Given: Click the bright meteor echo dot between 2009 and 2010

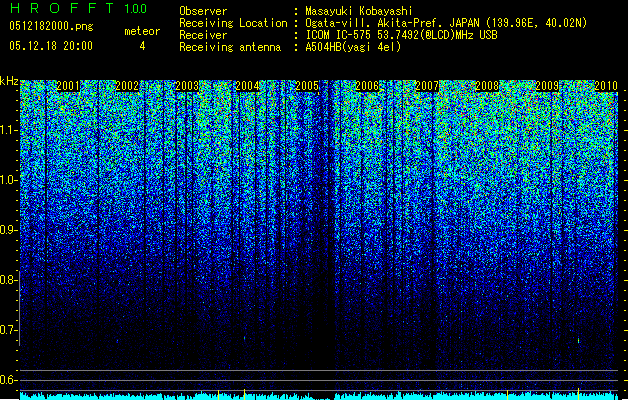Looking at the screenshot, I should pos(578,340).
